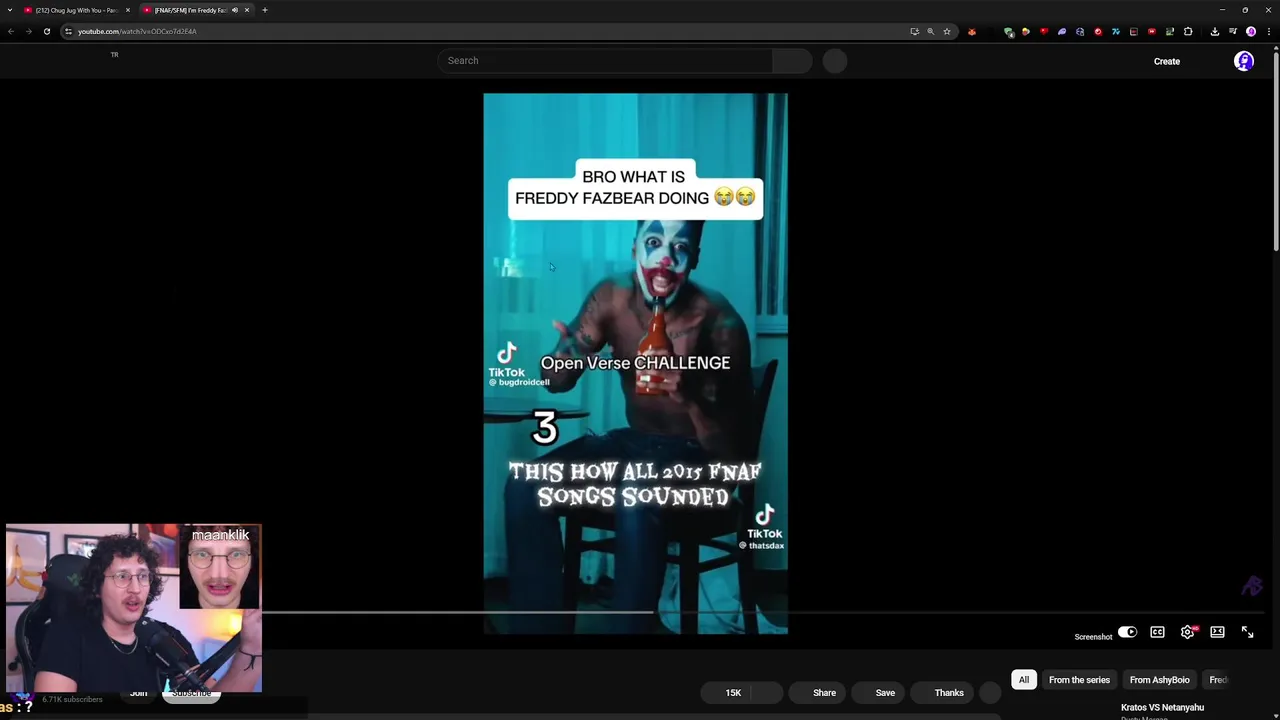This screenshot has height=720, width=1280.
Task: Click the orange fox extension icon
Action: [x=972, y=32]
